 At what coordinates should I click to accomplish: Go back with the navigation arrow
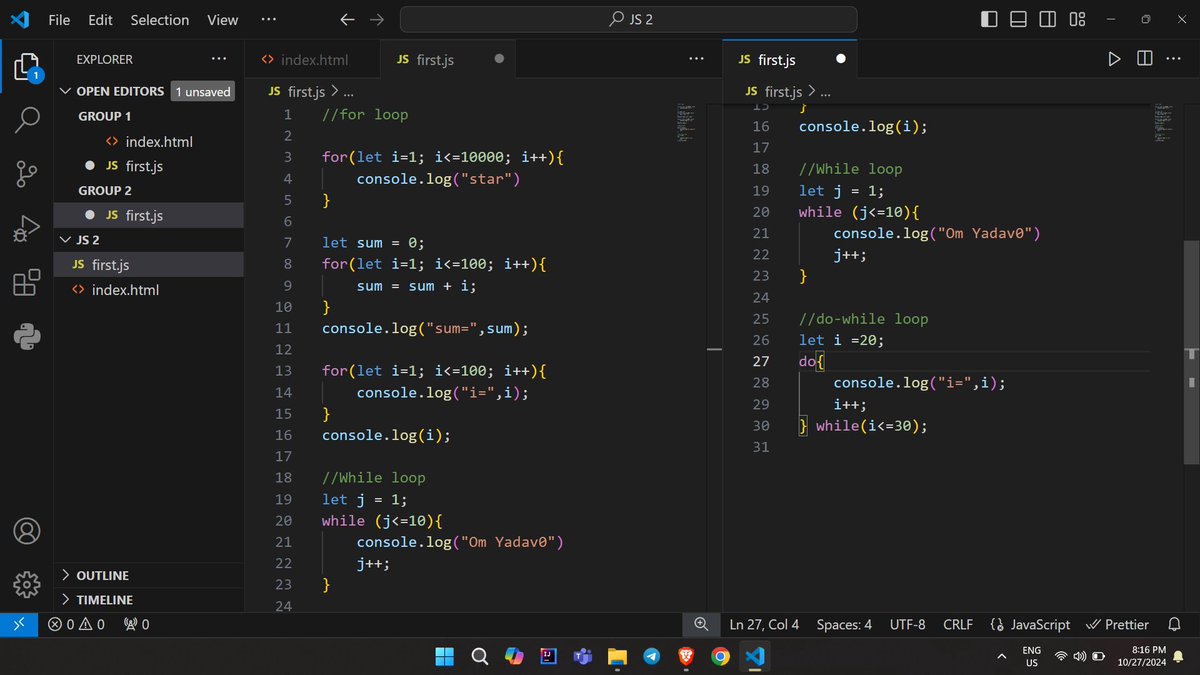coord(347,19)
